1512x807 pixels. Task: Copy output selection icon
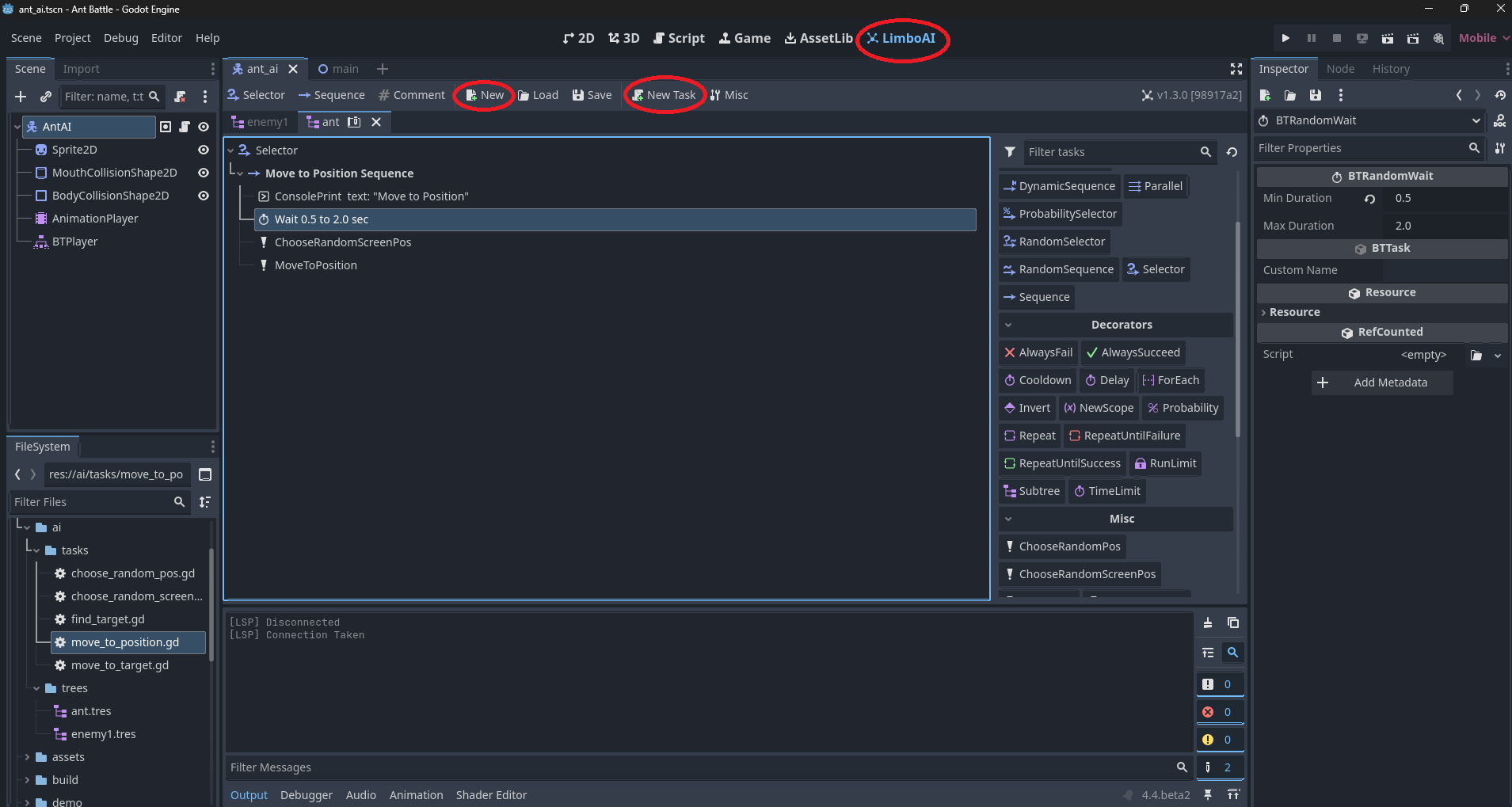[1233, 623]
